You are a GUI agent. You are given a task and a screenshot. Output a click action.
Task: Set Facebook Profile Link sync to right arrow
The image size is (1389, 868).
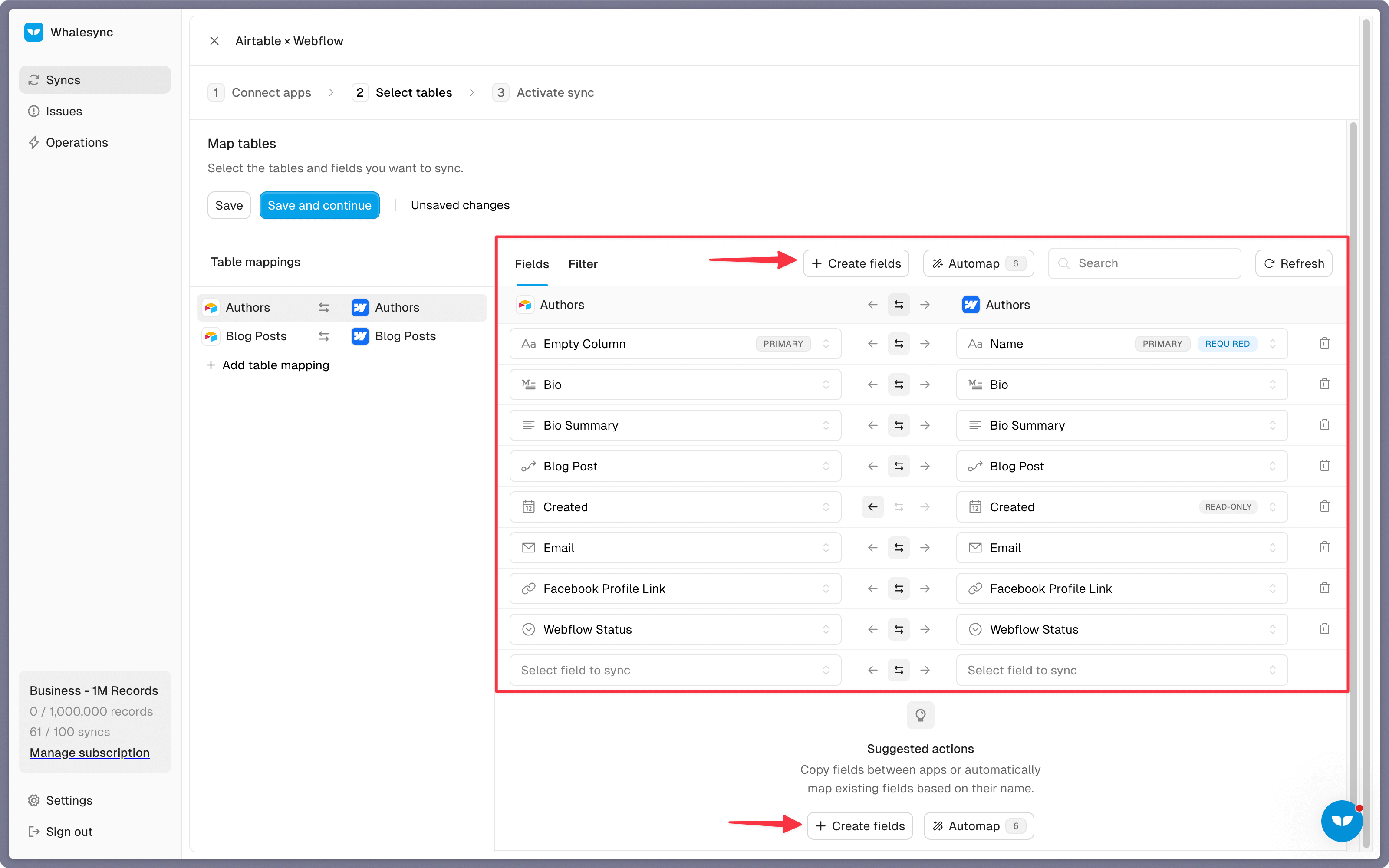tap(925, 589)
